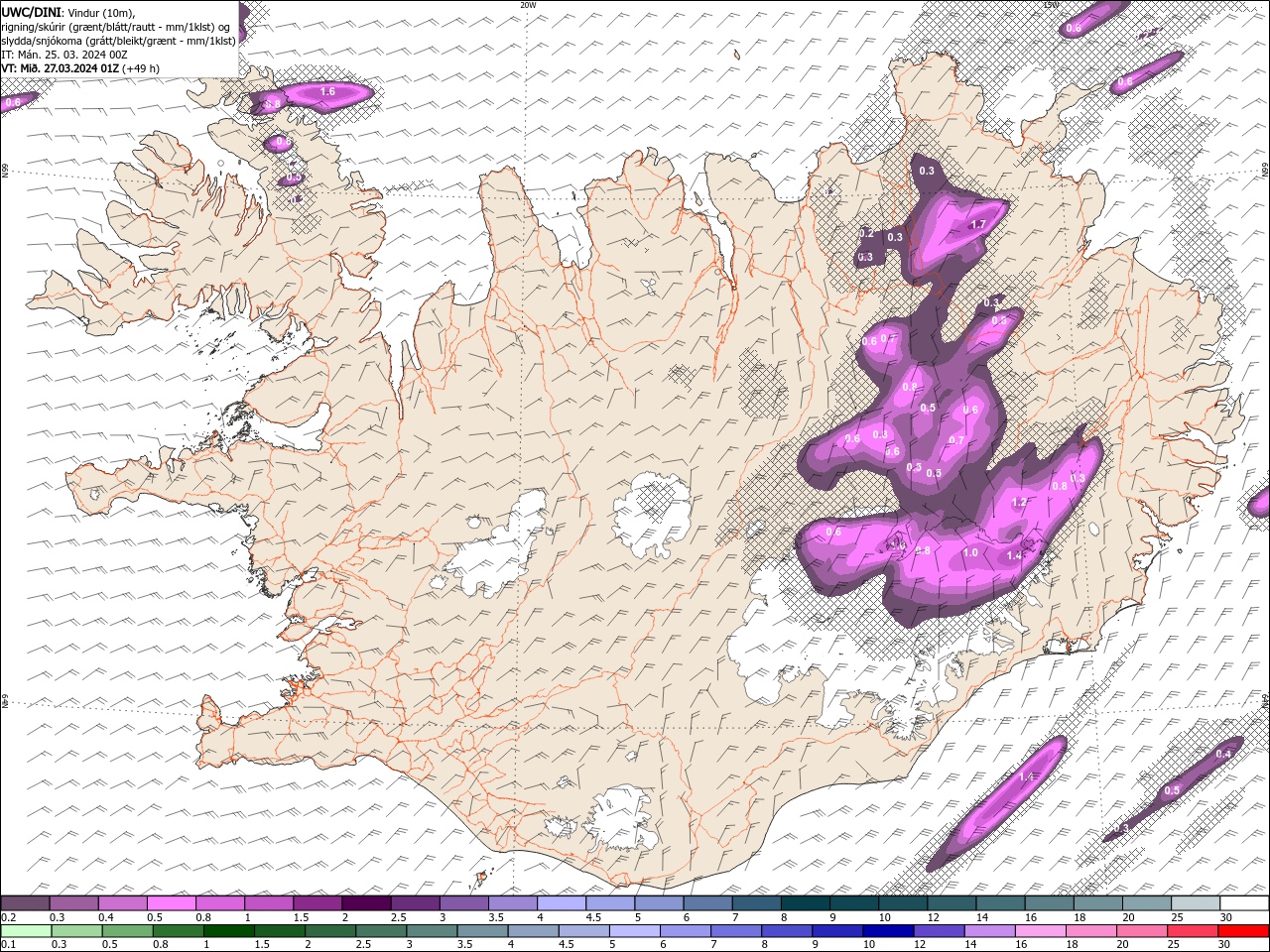Click the 1.2 precipitation value on the map
The image size is (1270, 952).
click(1019, 503)
